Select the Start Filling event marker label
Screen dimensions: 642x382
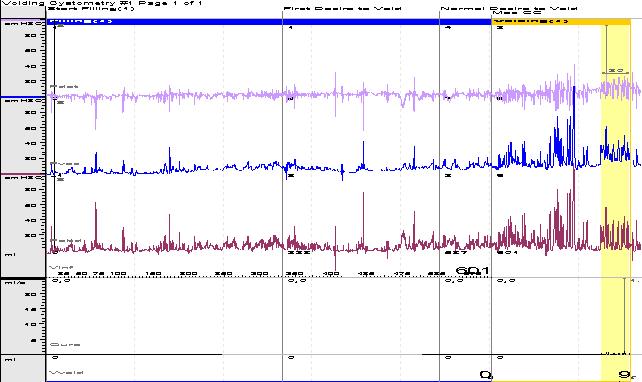(91, 9)
